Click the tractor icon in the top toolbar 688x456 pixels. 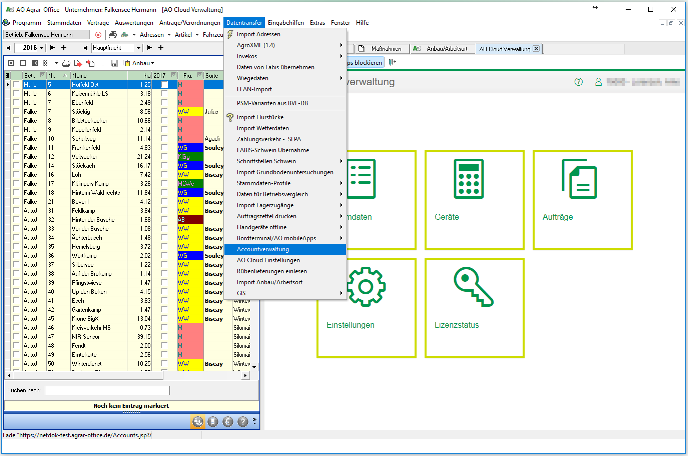click(113, 35)
